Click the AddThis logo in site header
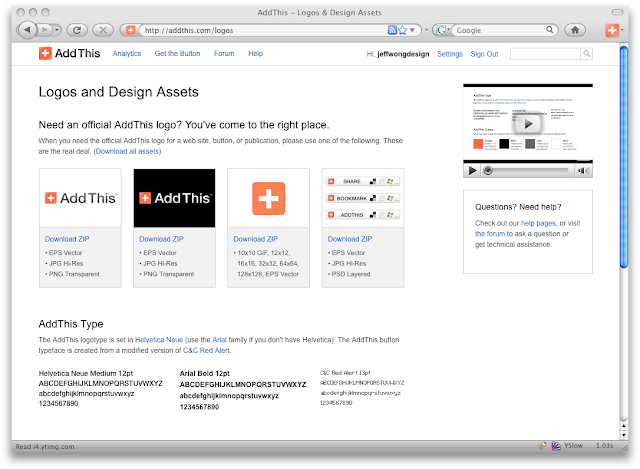The width and height of the screenshot is (640, 469). tap(69, 53)
